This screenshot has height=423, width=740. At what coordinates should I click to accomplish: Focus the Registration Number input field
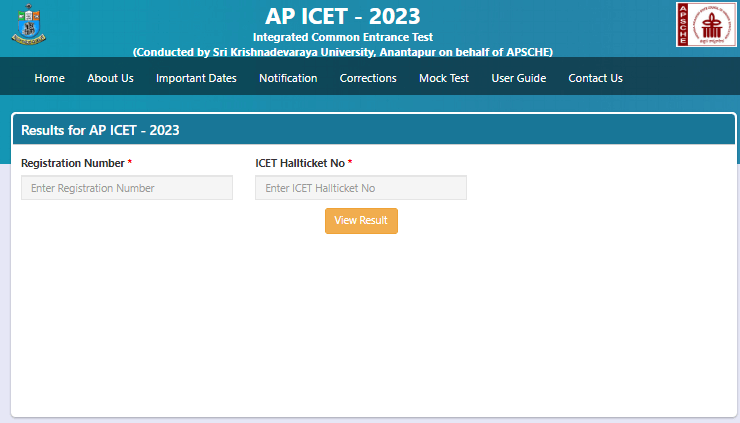pyautogui.click(x=127, y=188)
